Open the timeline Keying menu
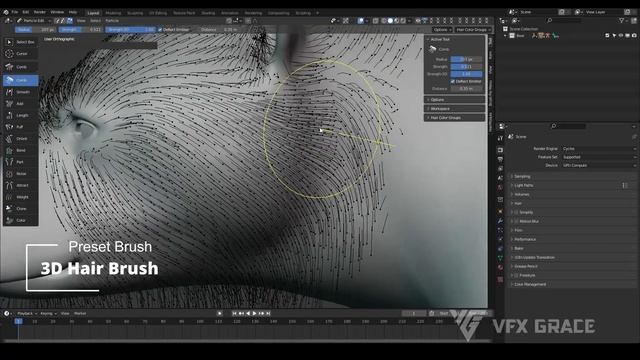This screenshot has width=640, height=360. coord(48,313)
